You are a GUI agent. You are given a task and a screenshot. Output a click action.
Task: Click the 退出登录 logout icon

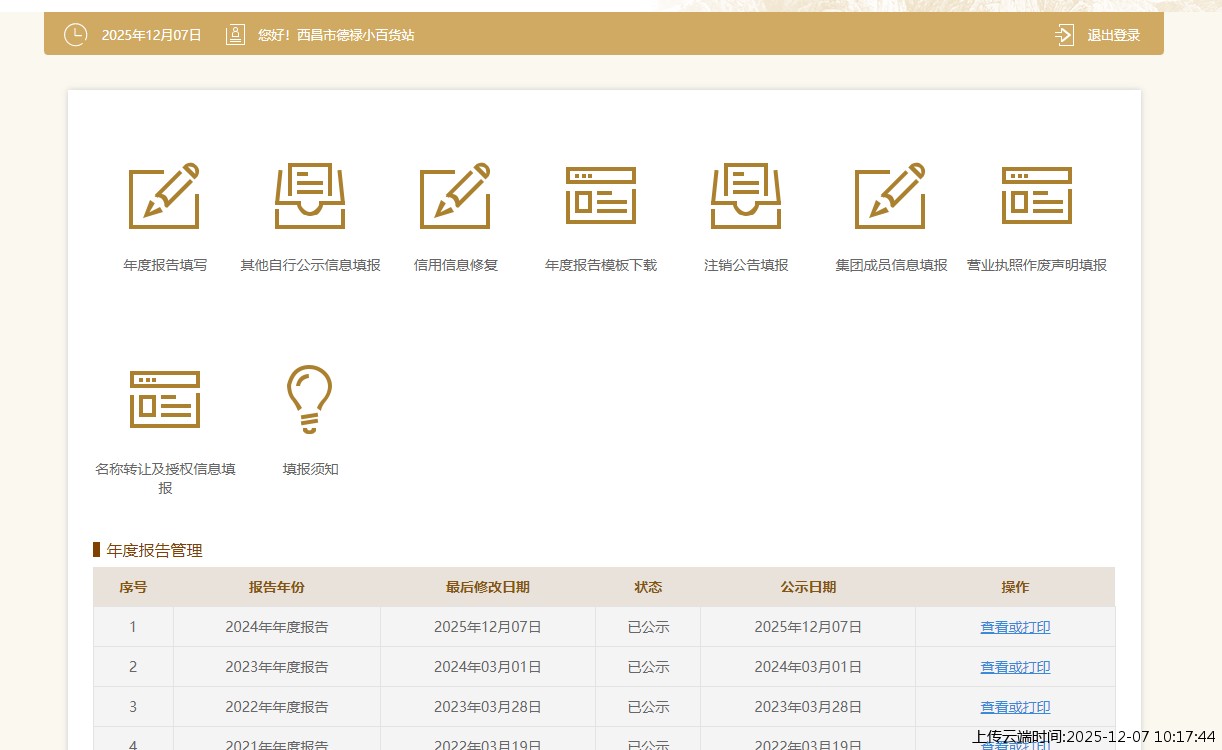[x=1064, y=35]
